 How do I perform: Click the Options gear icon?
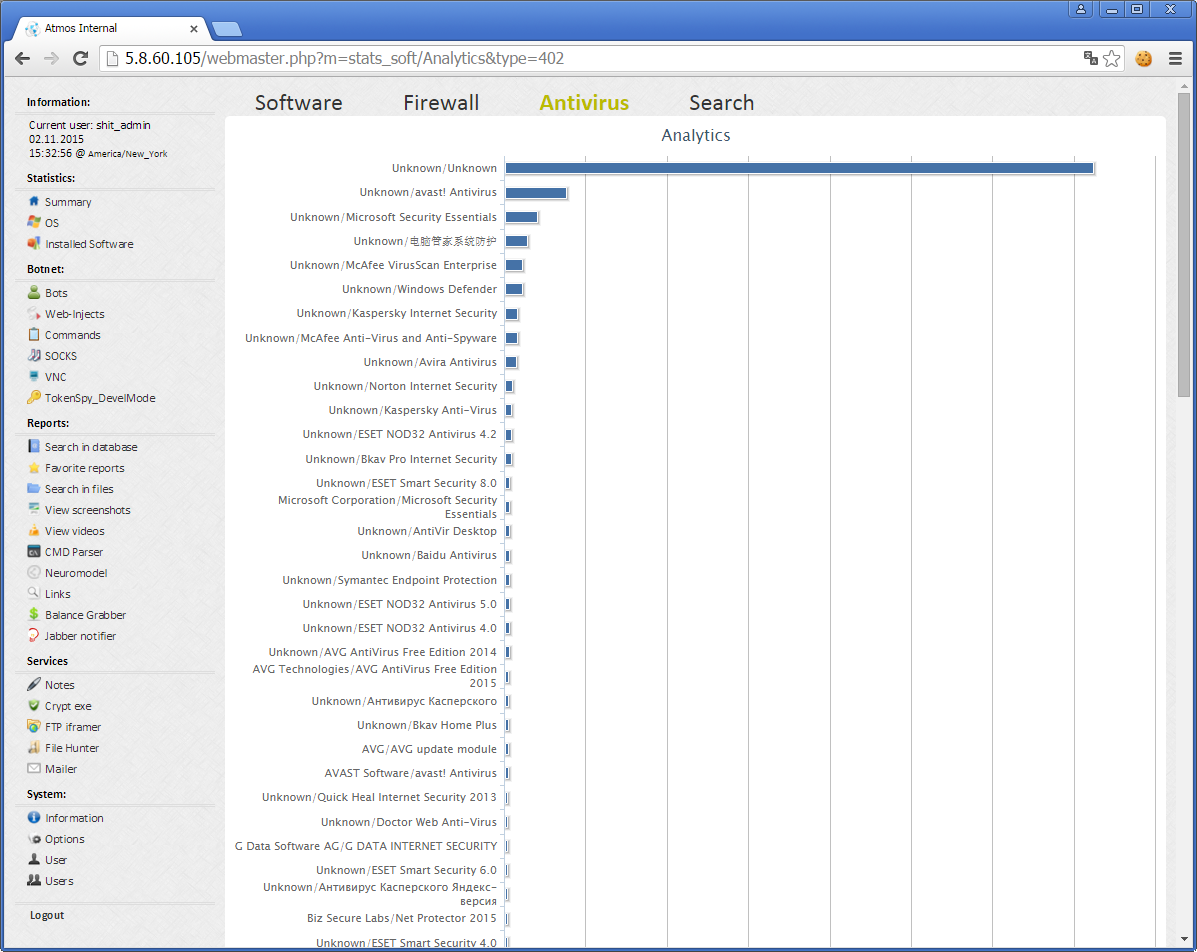pyautogui.click(x=34, y=838)
